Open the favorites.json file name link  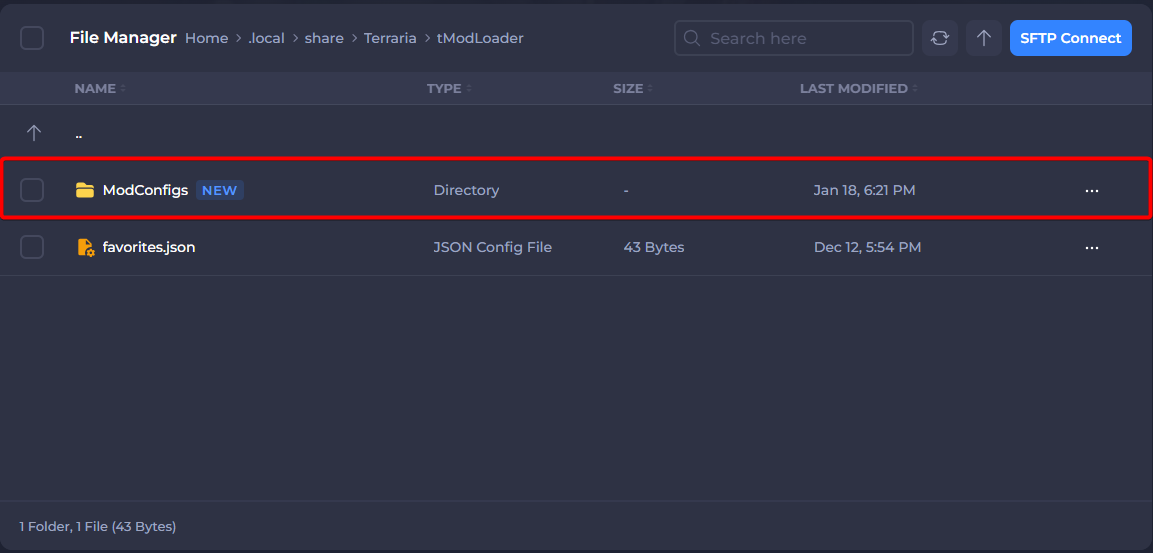pyautogui.click(x=149, y=247)
